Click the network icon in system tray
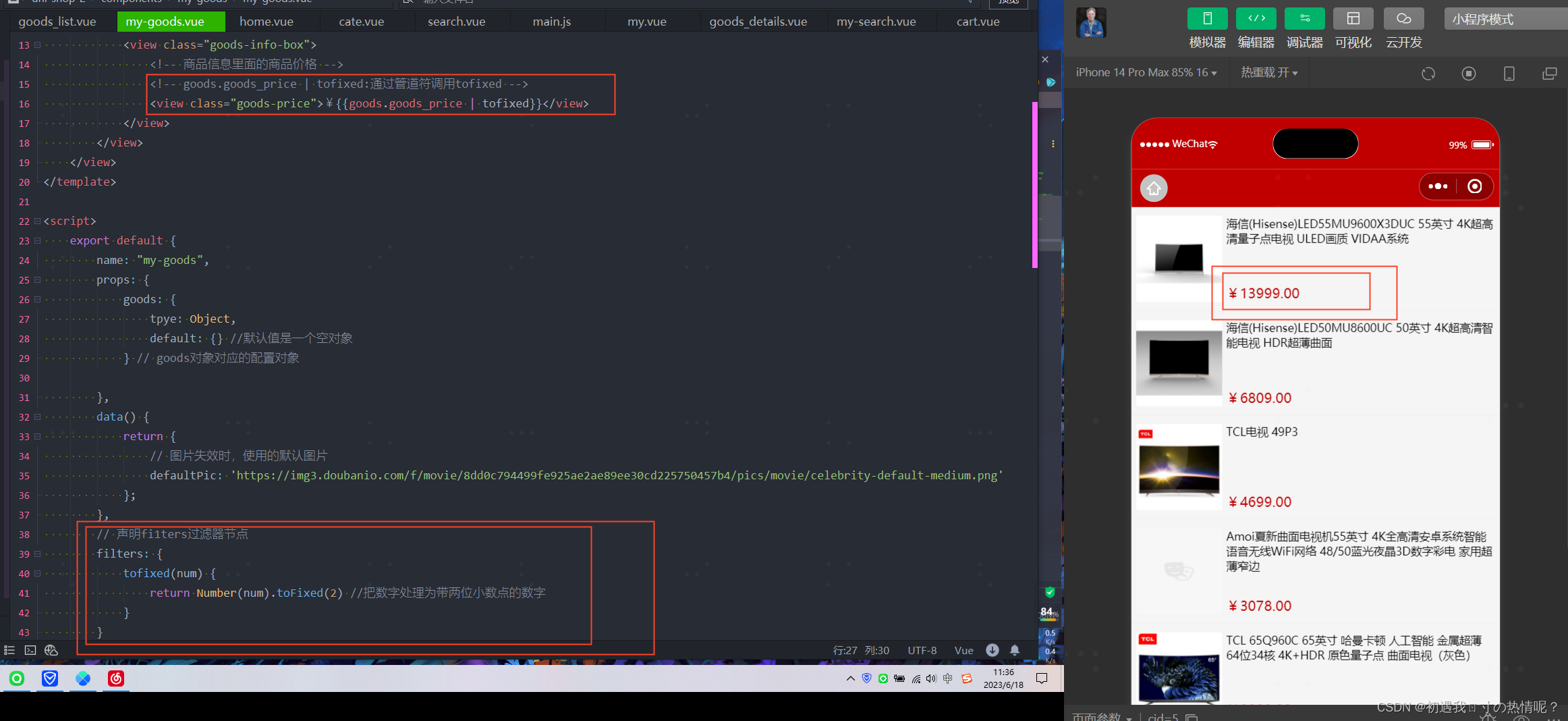 coord(916,678)
